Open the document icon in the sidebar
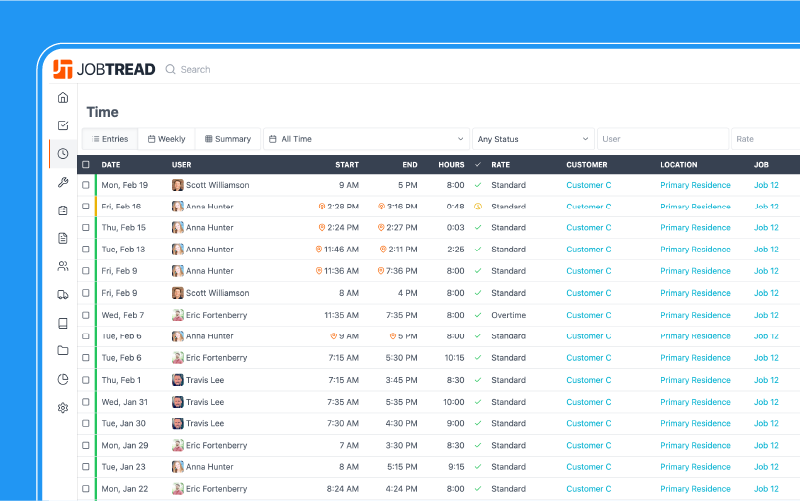The height and width of the screenshot is (501, 800). (x=63, y=238)
